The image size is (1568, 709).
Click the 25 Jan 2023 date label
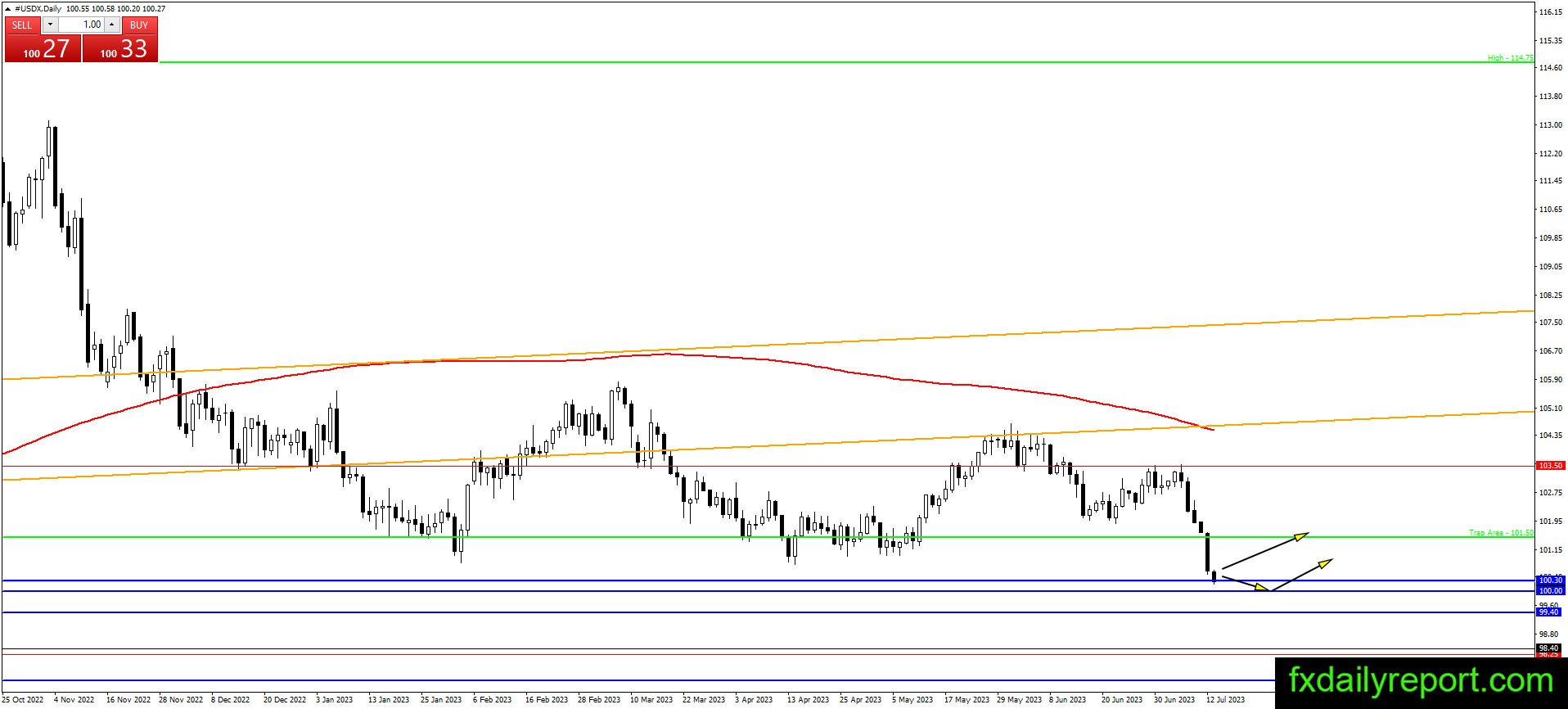coord(441,700)
